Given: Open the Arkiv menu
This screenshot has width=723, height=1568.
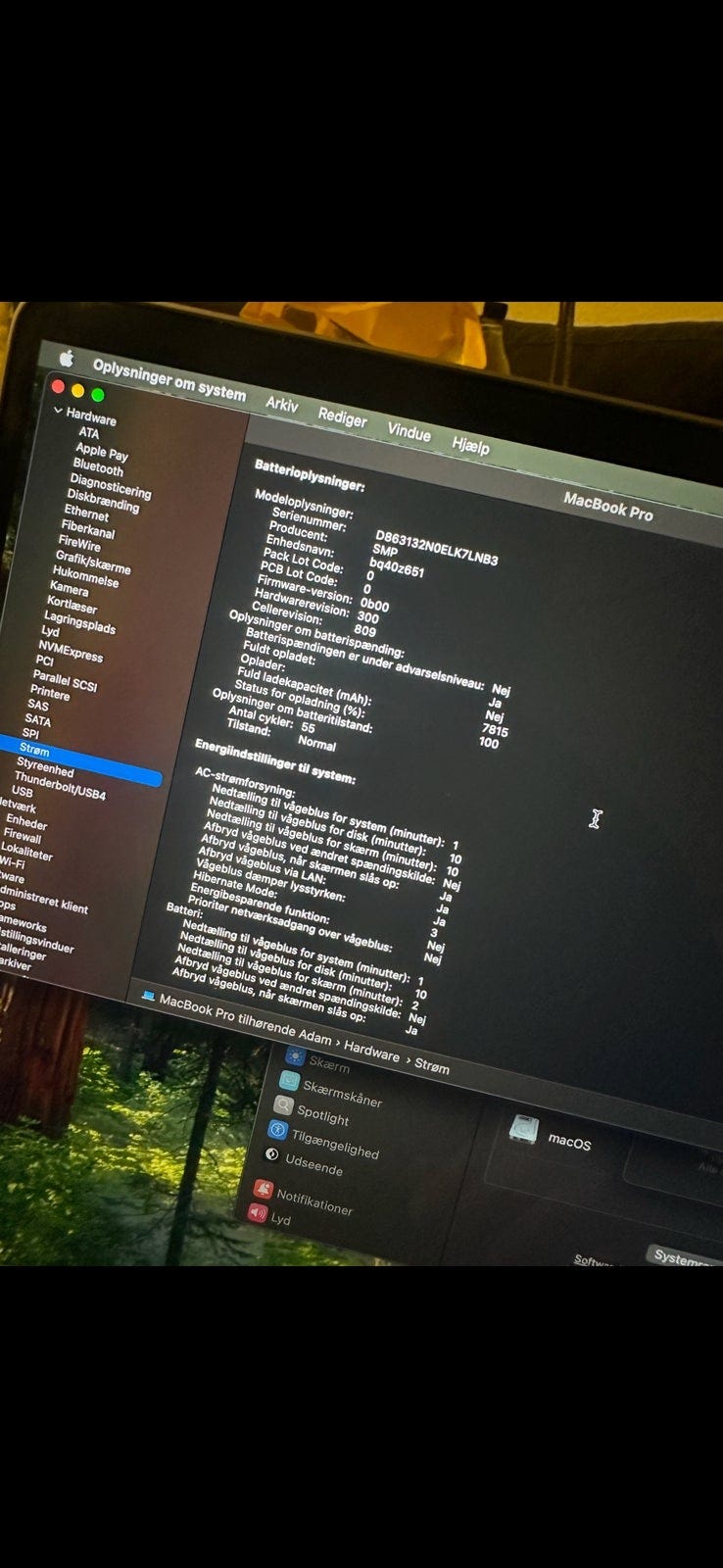Looking at the screenshot, I should [x=282, y=405].
